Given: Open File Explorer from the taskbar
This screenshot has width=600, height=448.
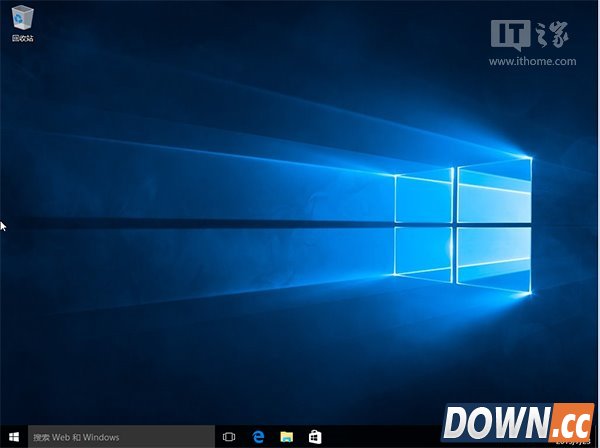Looking at the screenshot, I should pyautogui.click(x=287, y=437).
